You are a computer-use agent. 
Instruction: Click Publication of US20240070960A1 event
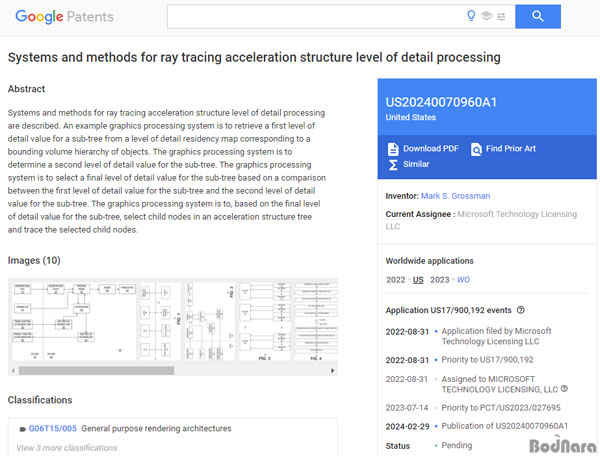tap(505, 426)
